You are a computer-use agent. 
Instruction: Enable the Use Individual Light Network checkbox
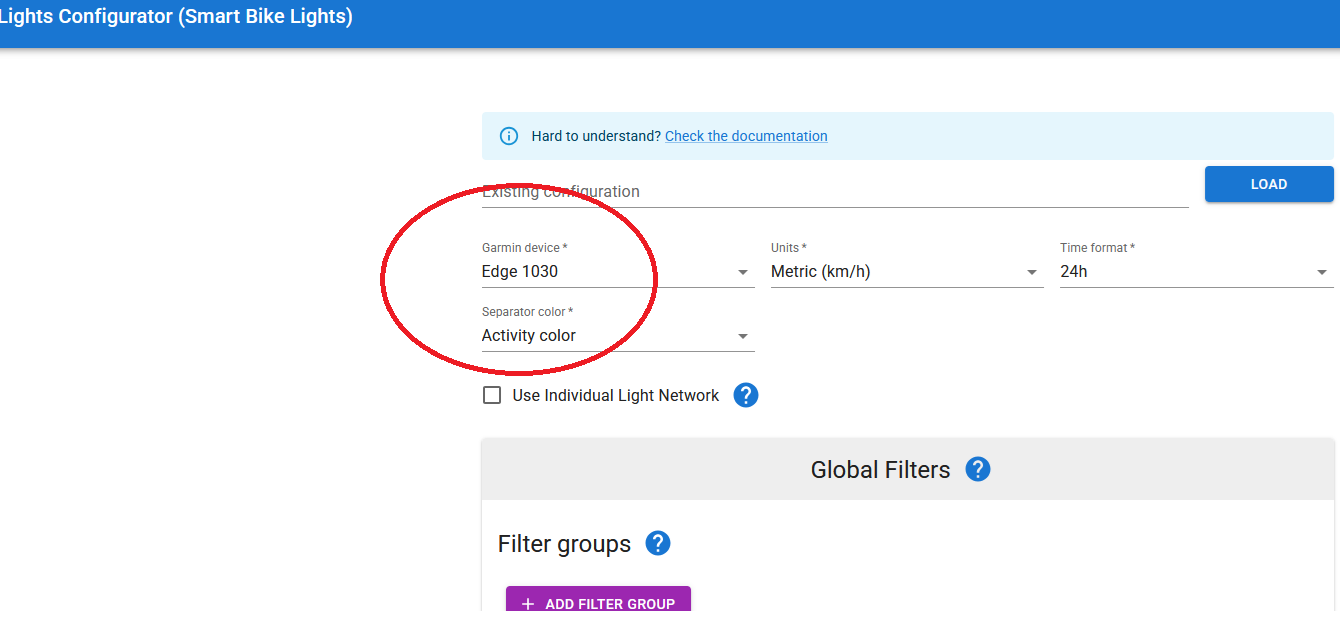tap(492, 395)
